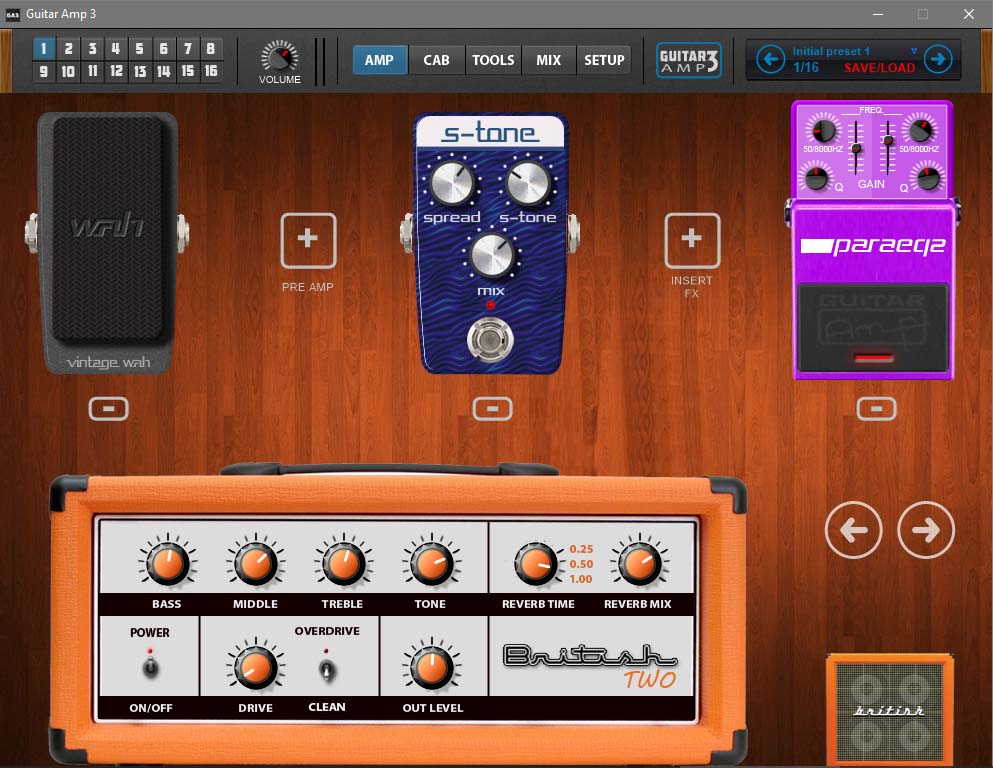This screenshot has width=993, height=768.
Task: Toggle the paraeq2 pedal footswitch
Action: (873, 328)
